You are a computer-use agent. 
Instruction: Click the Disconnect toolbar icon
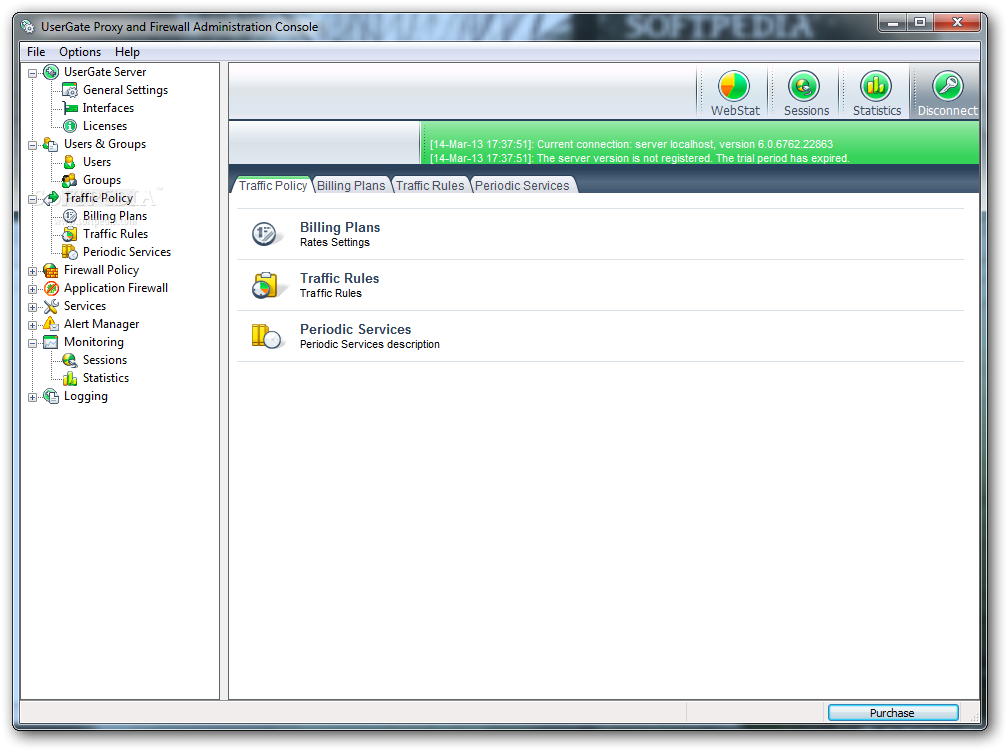point(948,86)
